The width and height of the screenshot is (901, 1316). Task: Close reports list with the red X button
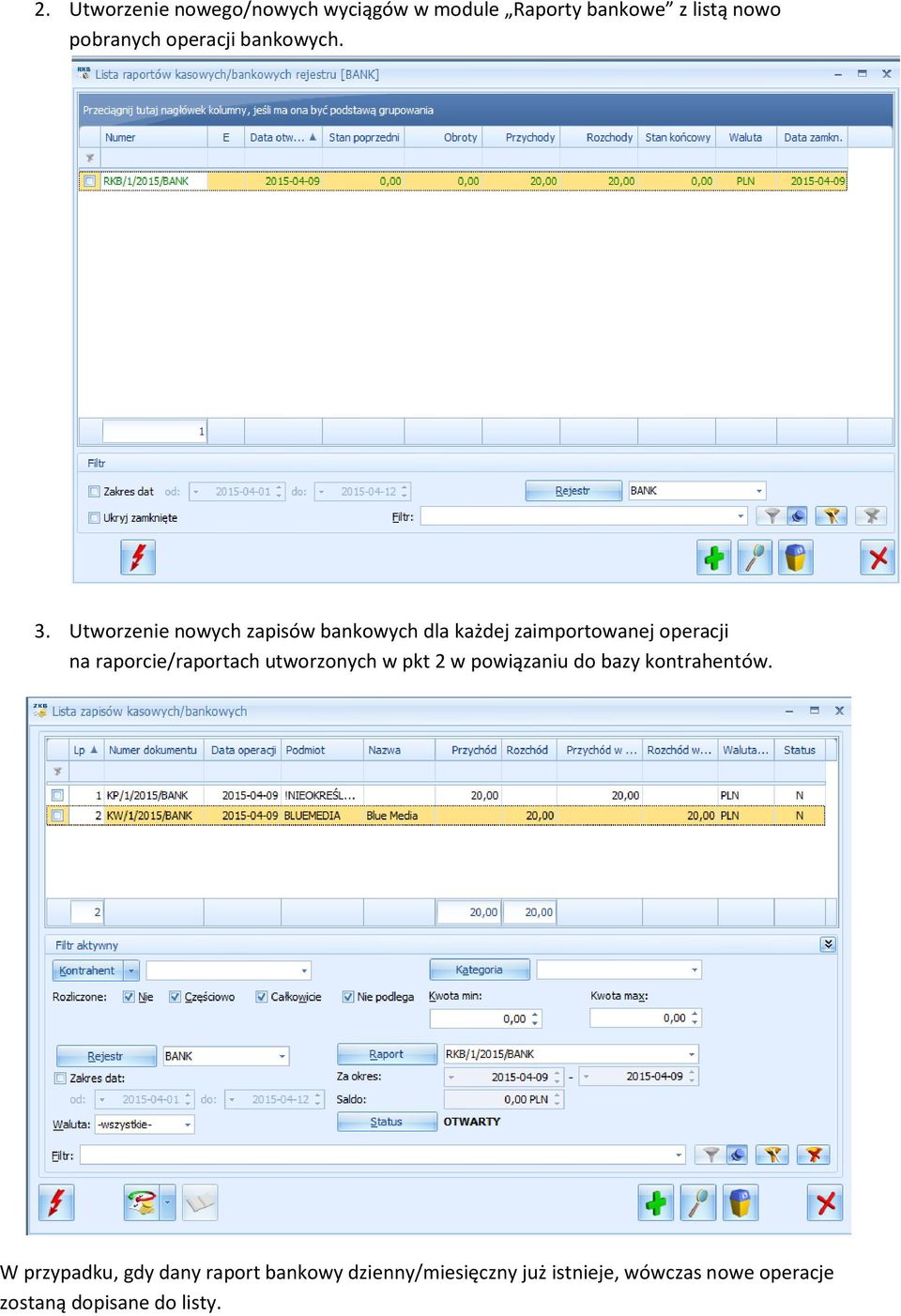[x=878, y=558]
